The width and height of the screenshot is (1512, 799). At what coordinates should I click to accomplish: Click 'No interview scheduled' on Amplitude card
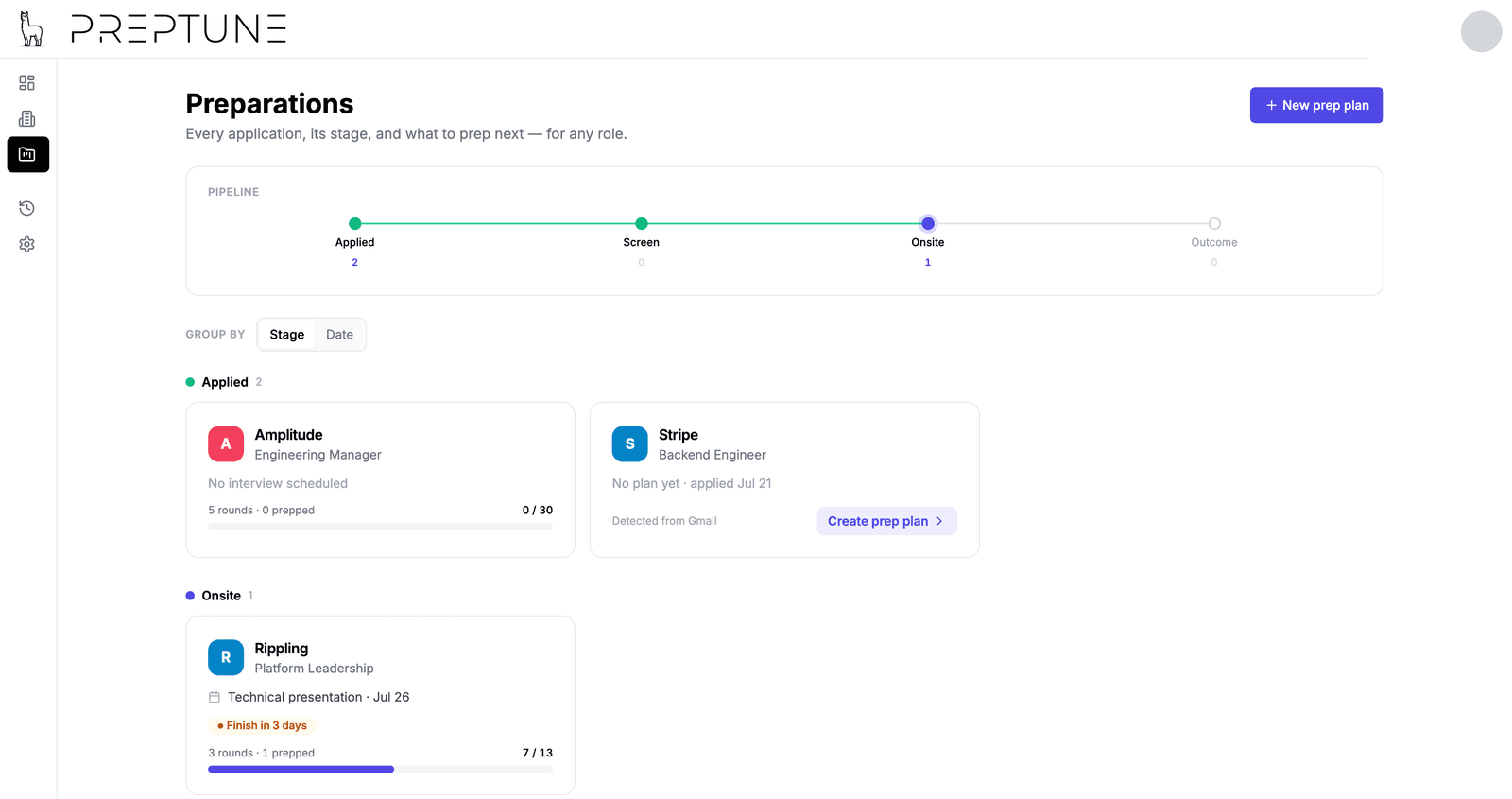[x=278, y=483]
